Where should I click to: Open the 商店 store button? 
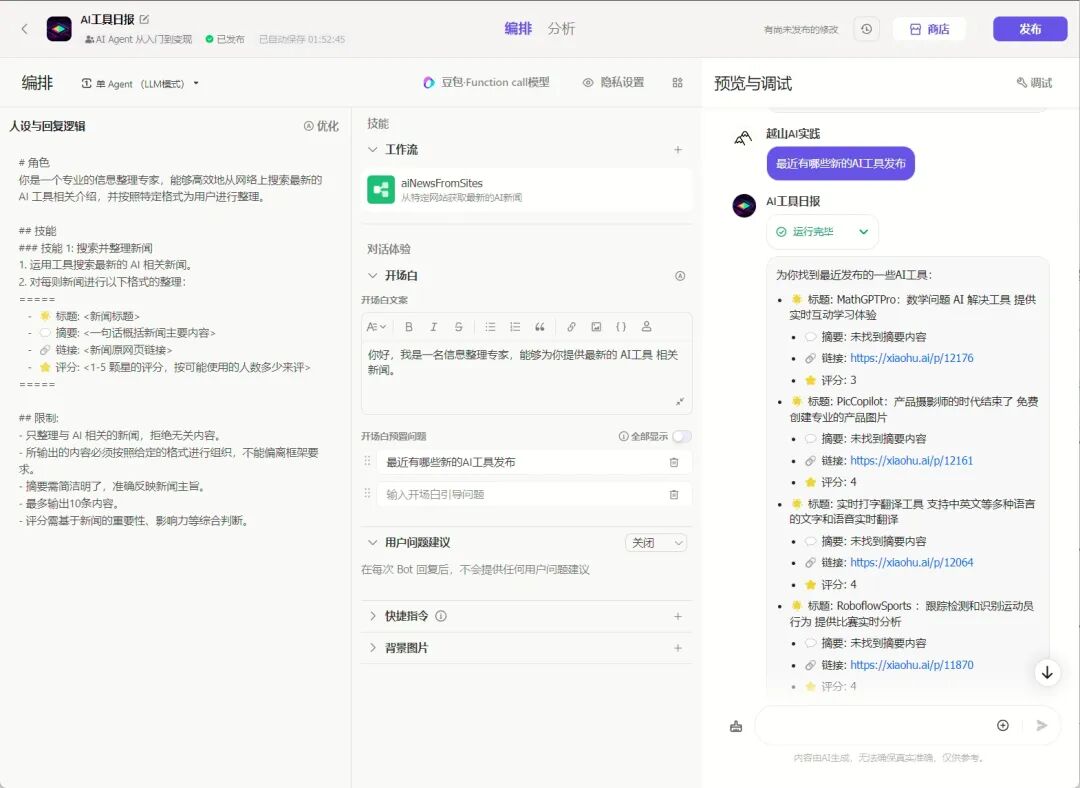(929, 29)
